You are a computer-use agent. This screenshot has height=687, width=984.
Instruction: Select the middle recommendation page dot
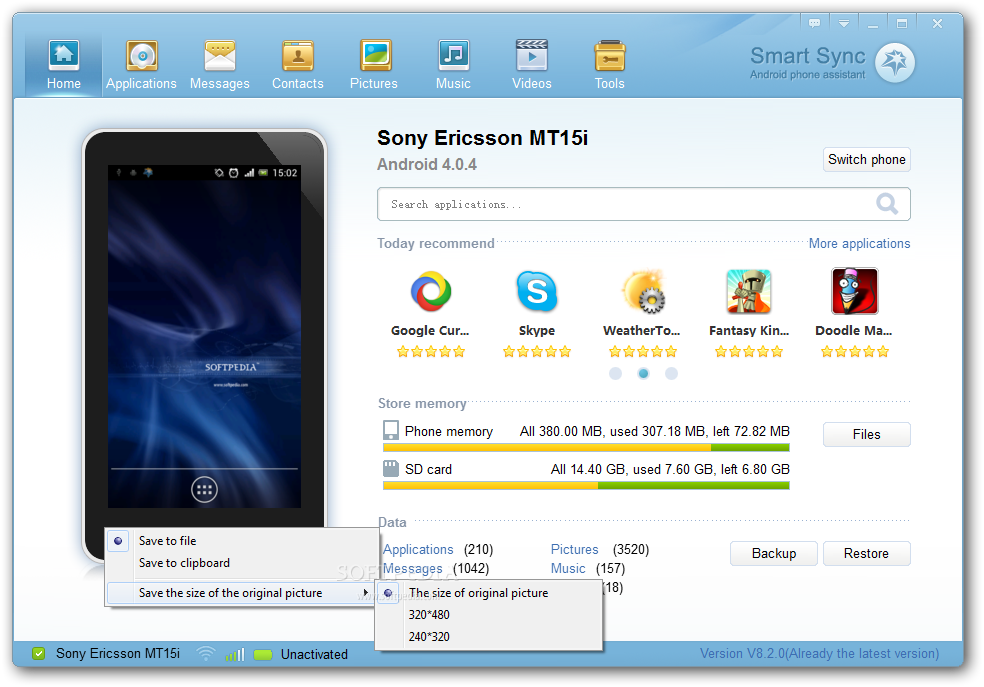[643, 373]
